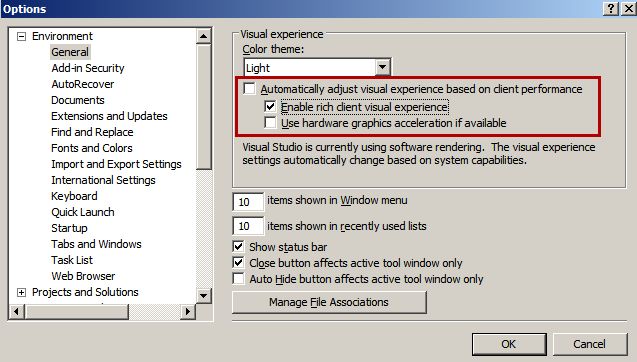Image resolution: width=637 pixels, height=362 pixels.
Task: Click the tree horizontal scroll right arrow
Action: pos(188,312)
